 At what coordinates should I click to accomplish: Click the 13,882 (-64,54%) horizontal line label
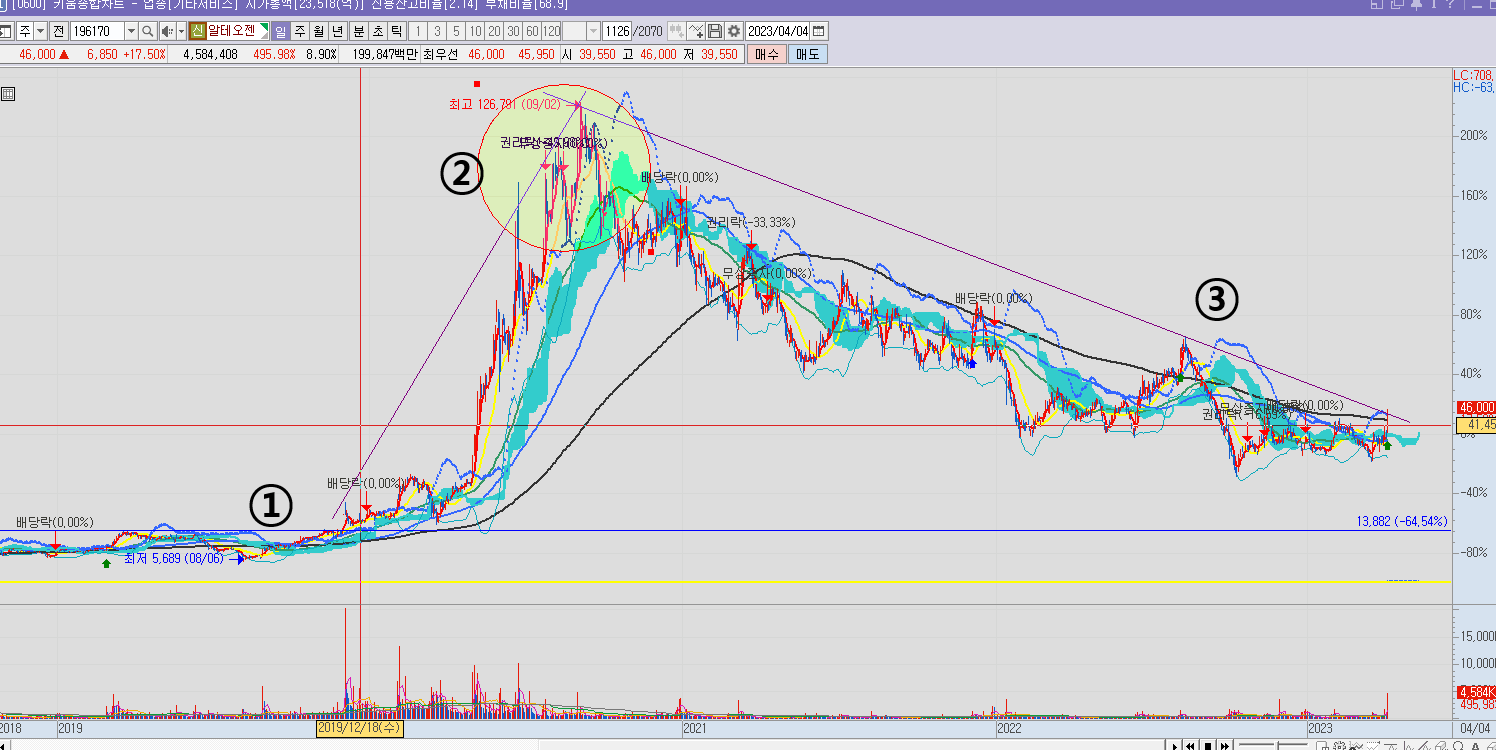point(1402,522)
